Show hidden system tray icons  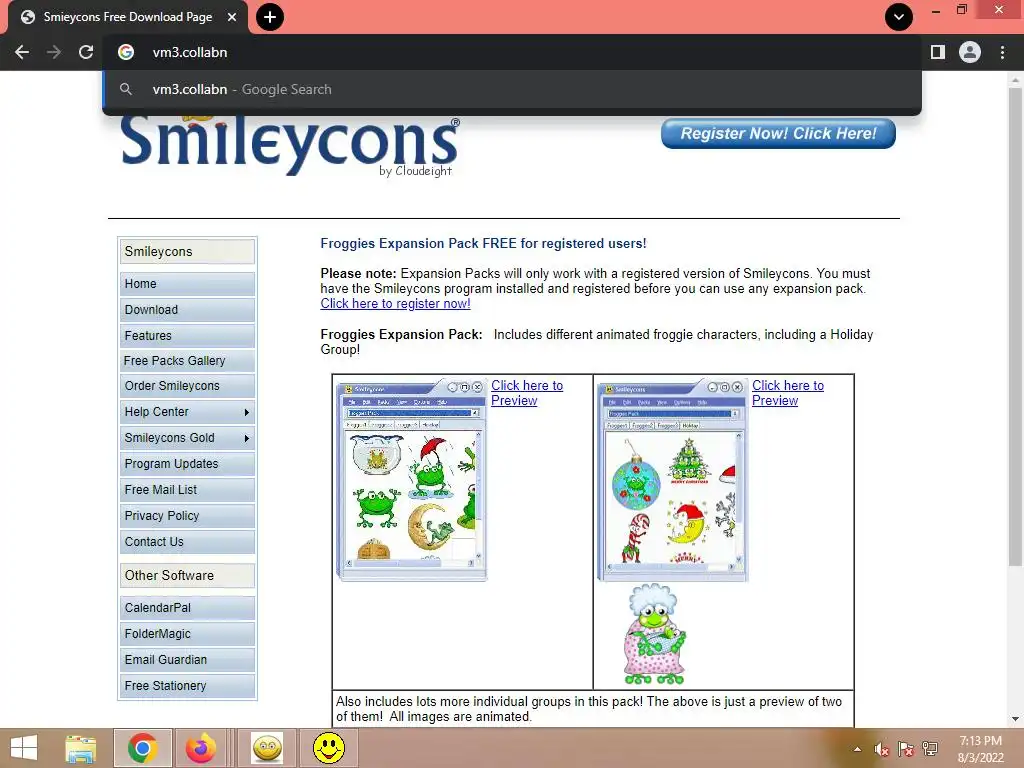point(857,749)
